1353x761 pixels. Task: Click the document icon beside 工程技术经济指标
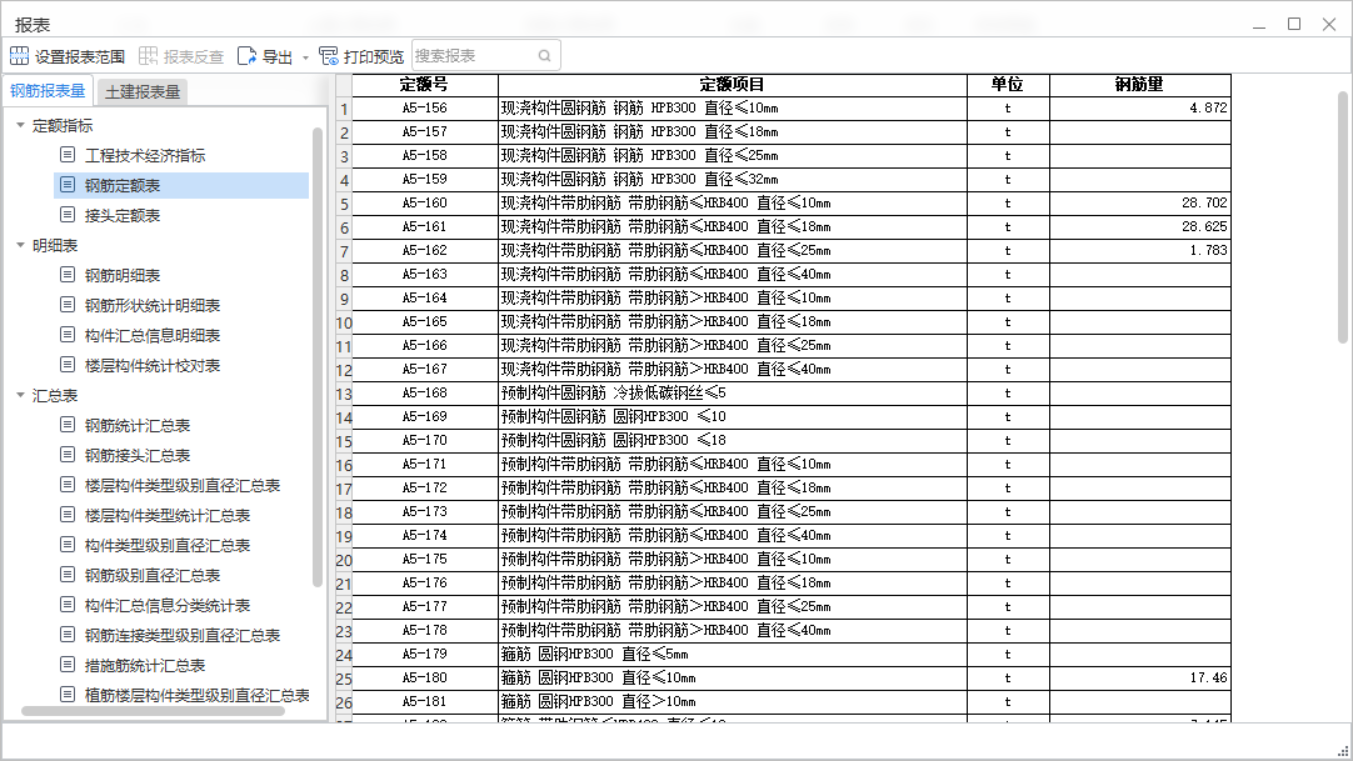(67, 155)
